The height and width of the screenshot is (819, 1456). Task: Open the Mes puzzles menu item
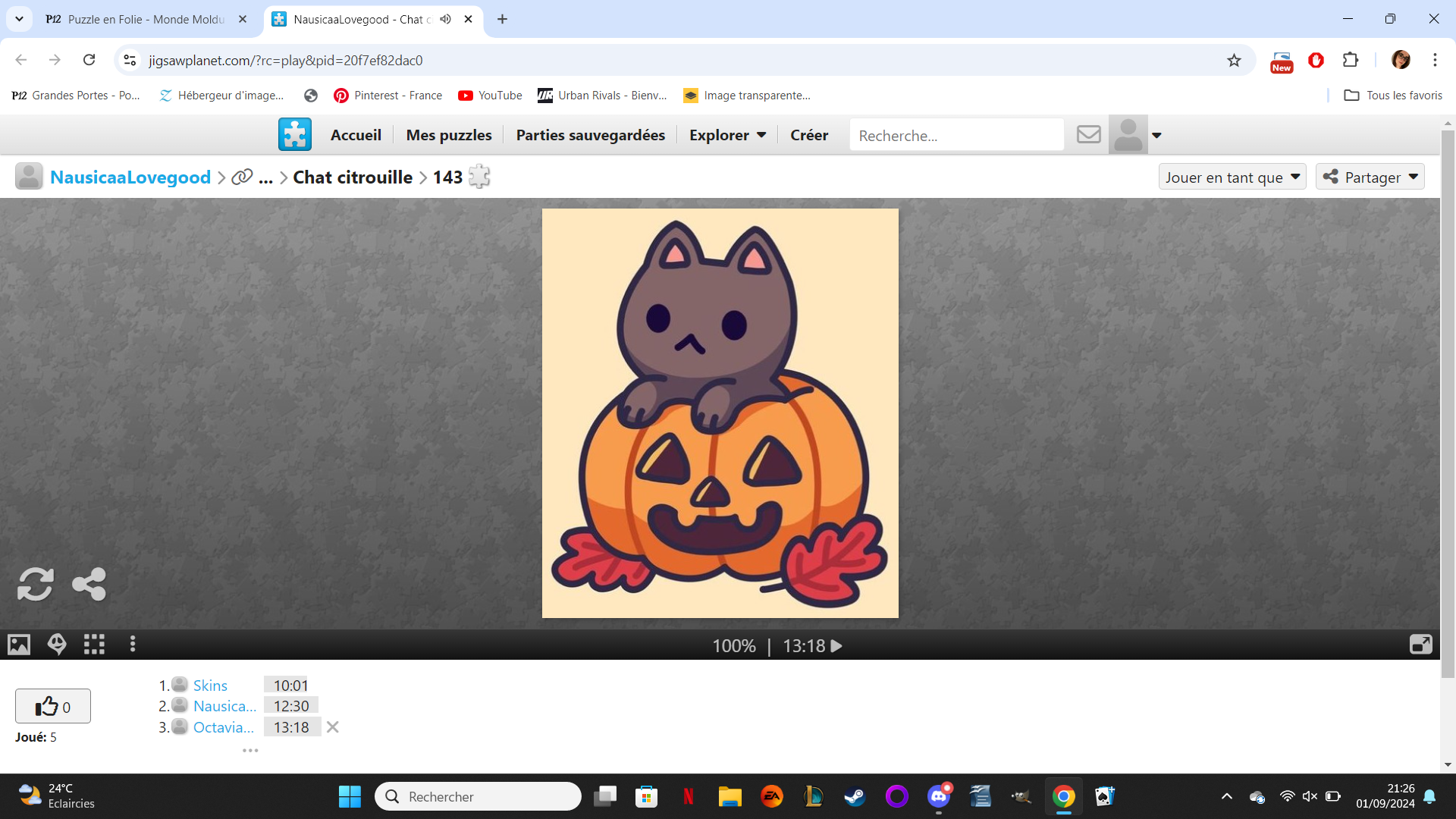pos(449,135)
